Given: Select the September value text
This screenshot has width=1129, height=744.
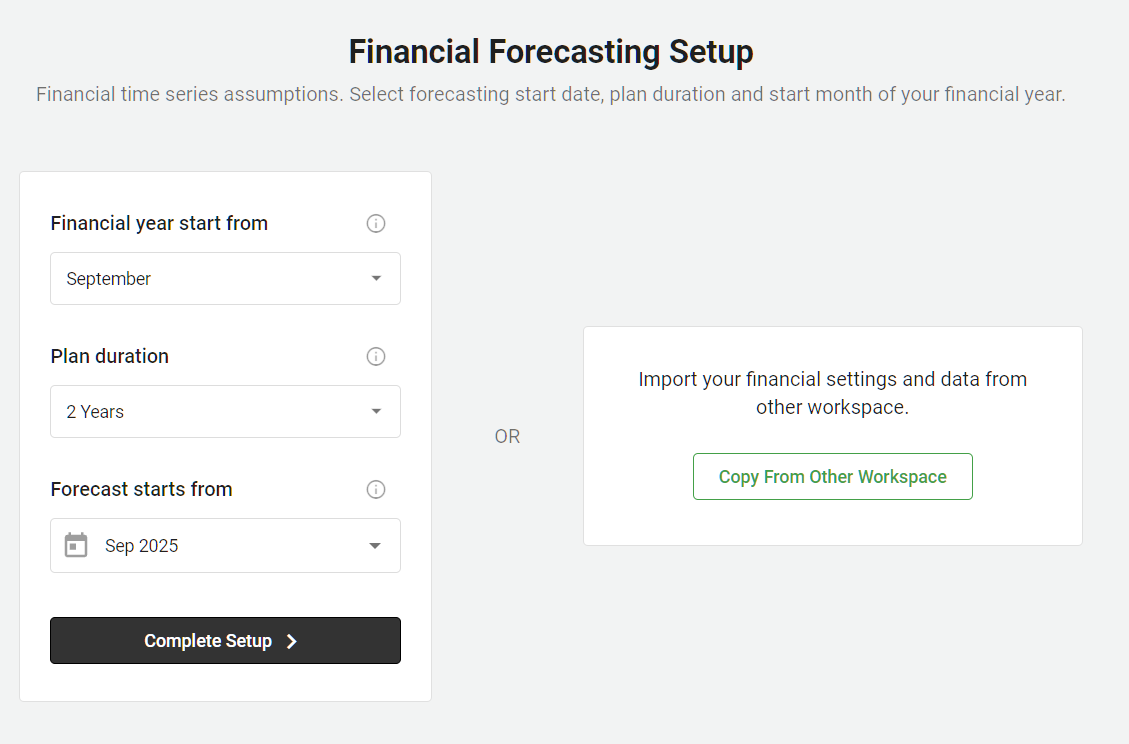Looking at the screenshot, I should pyautogui.click(x=109, y=279).
